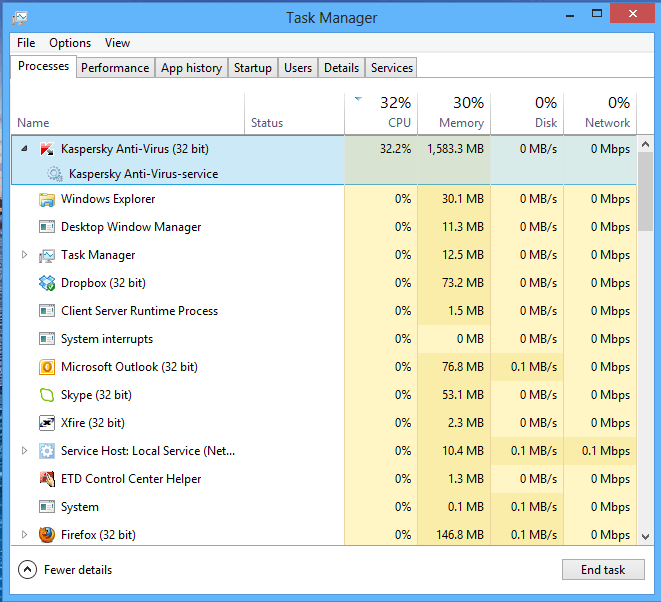Image resolution: width=661 pixels, height=602 pixels.
Task: Click the scrollbar up arrow
Action: pyautogui.click(x=645, y=144)
